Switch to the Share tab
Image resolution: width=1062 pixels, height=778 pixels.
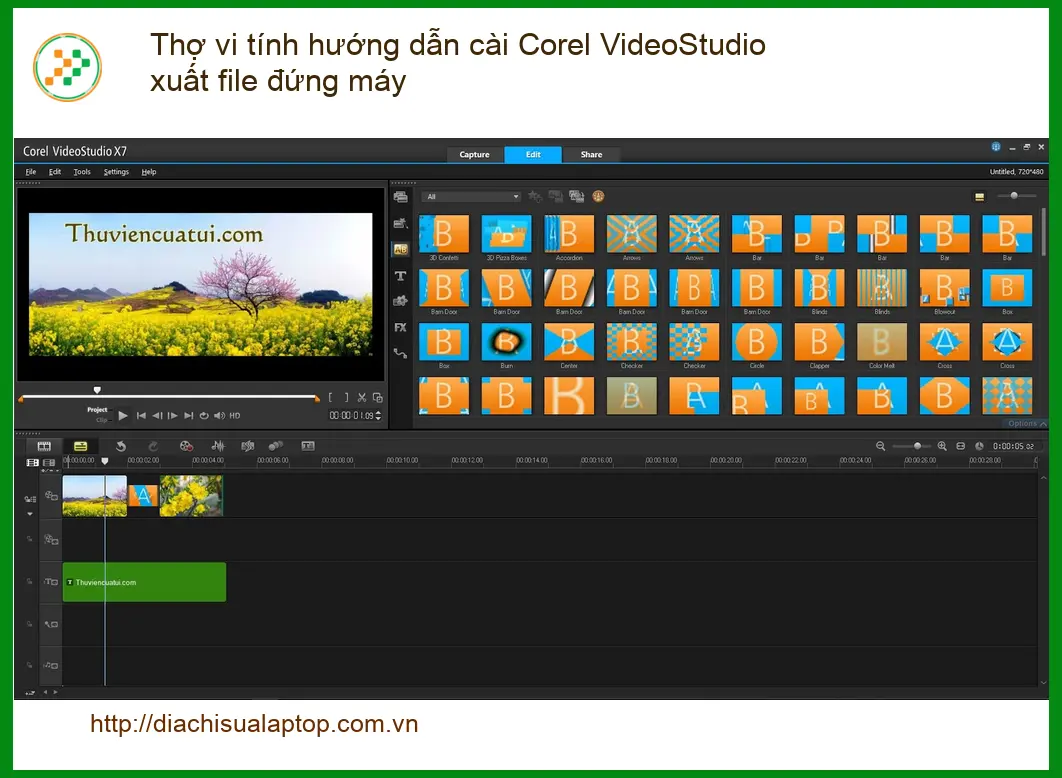591,154
